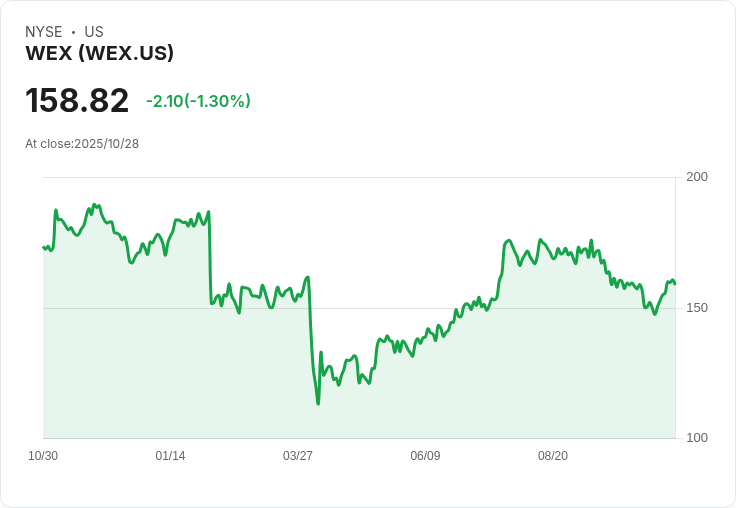Click the starting point of the price line
The width and height of the screenshot is (736, 508).
point(43,247)
